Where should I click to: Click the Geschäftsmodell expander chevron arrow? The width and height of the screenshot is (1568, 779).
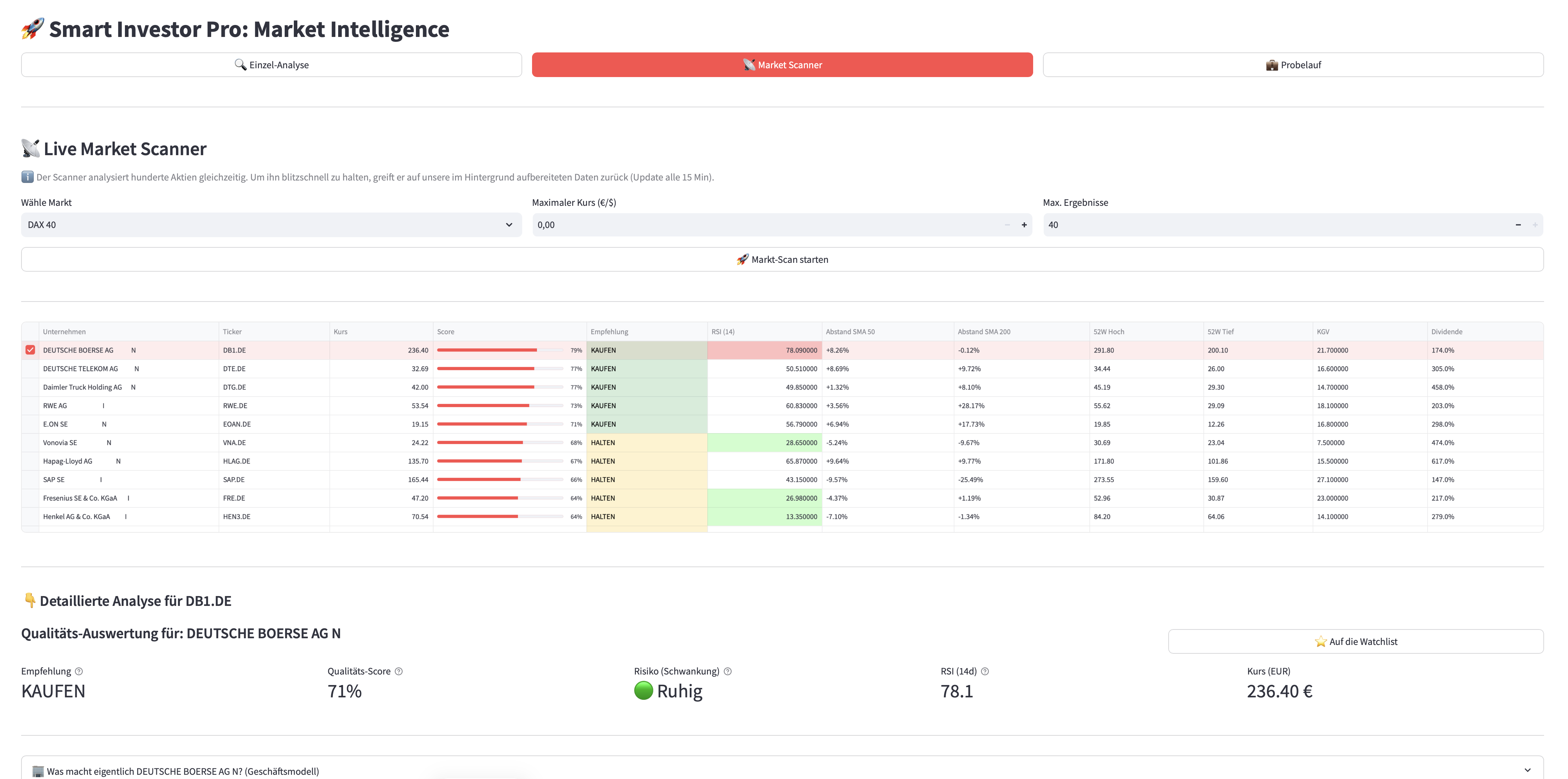point(1527,771)
